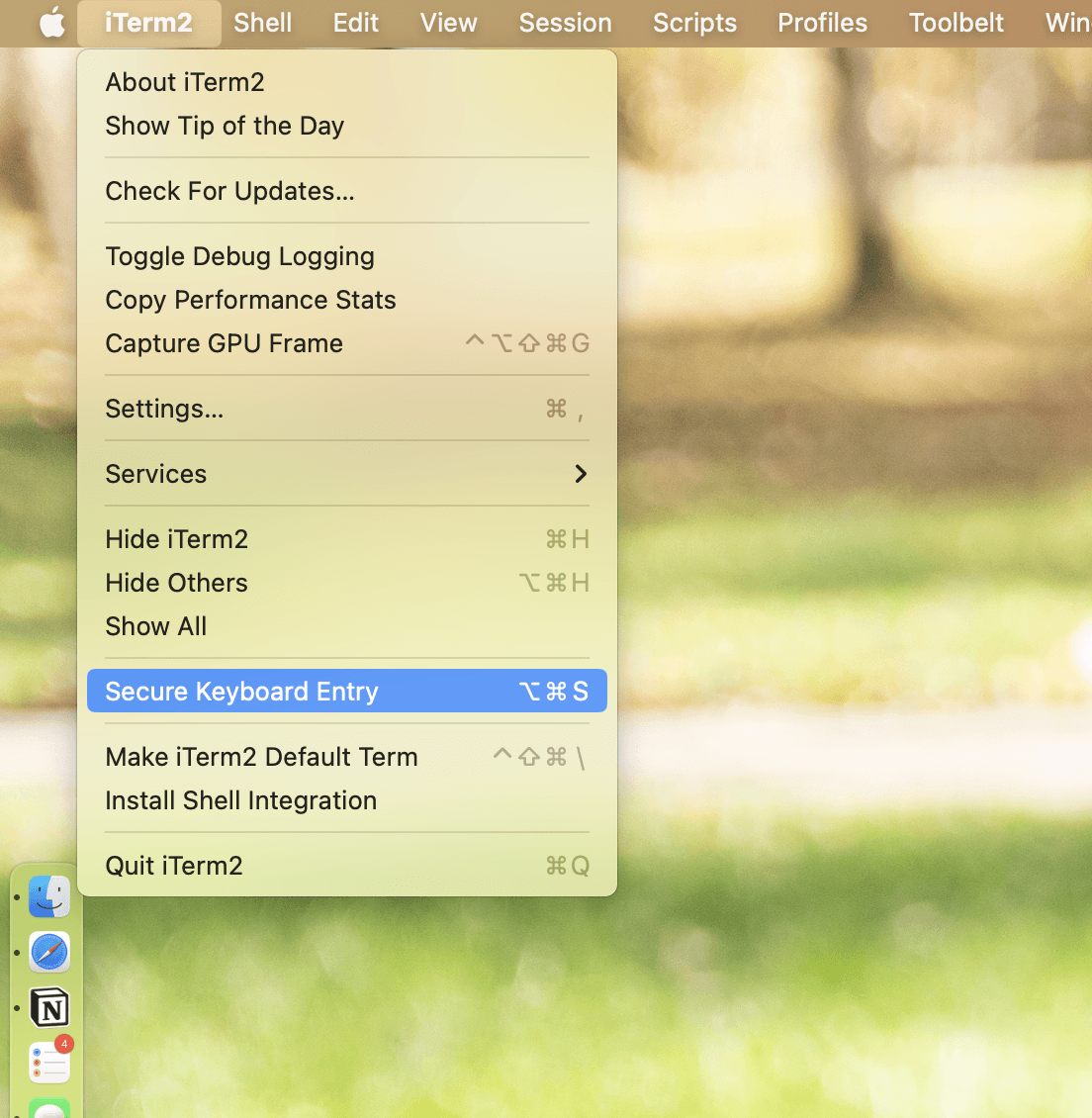1092x1118 pixels.
Task: Choose Install Shell Integration
Action: tap(241, 800)
